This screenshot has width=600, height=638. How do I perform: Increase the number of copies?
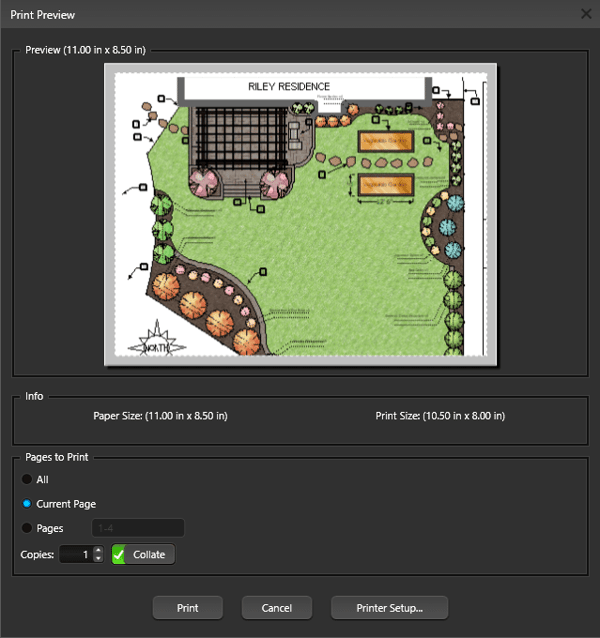[x=98, y=549]
